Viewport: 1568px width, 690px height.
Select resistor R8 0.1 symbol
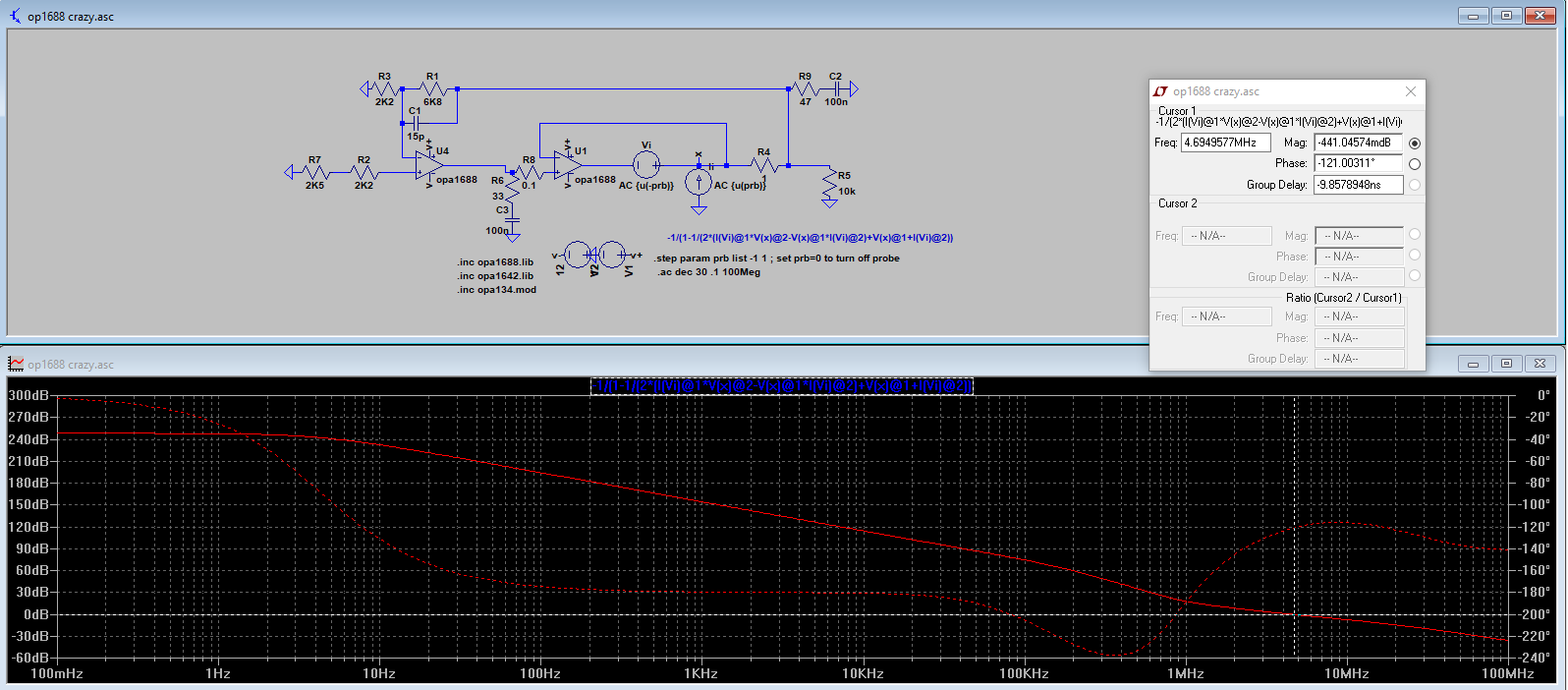coord(530,172)
